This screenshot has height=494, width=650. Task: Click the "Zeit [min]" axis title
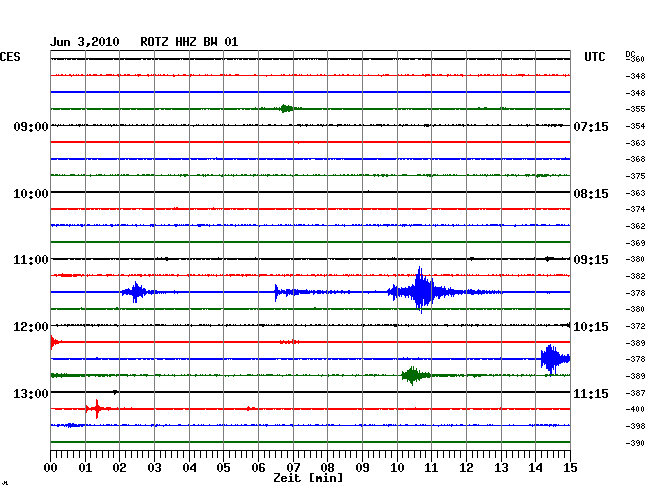pos(308,478)
